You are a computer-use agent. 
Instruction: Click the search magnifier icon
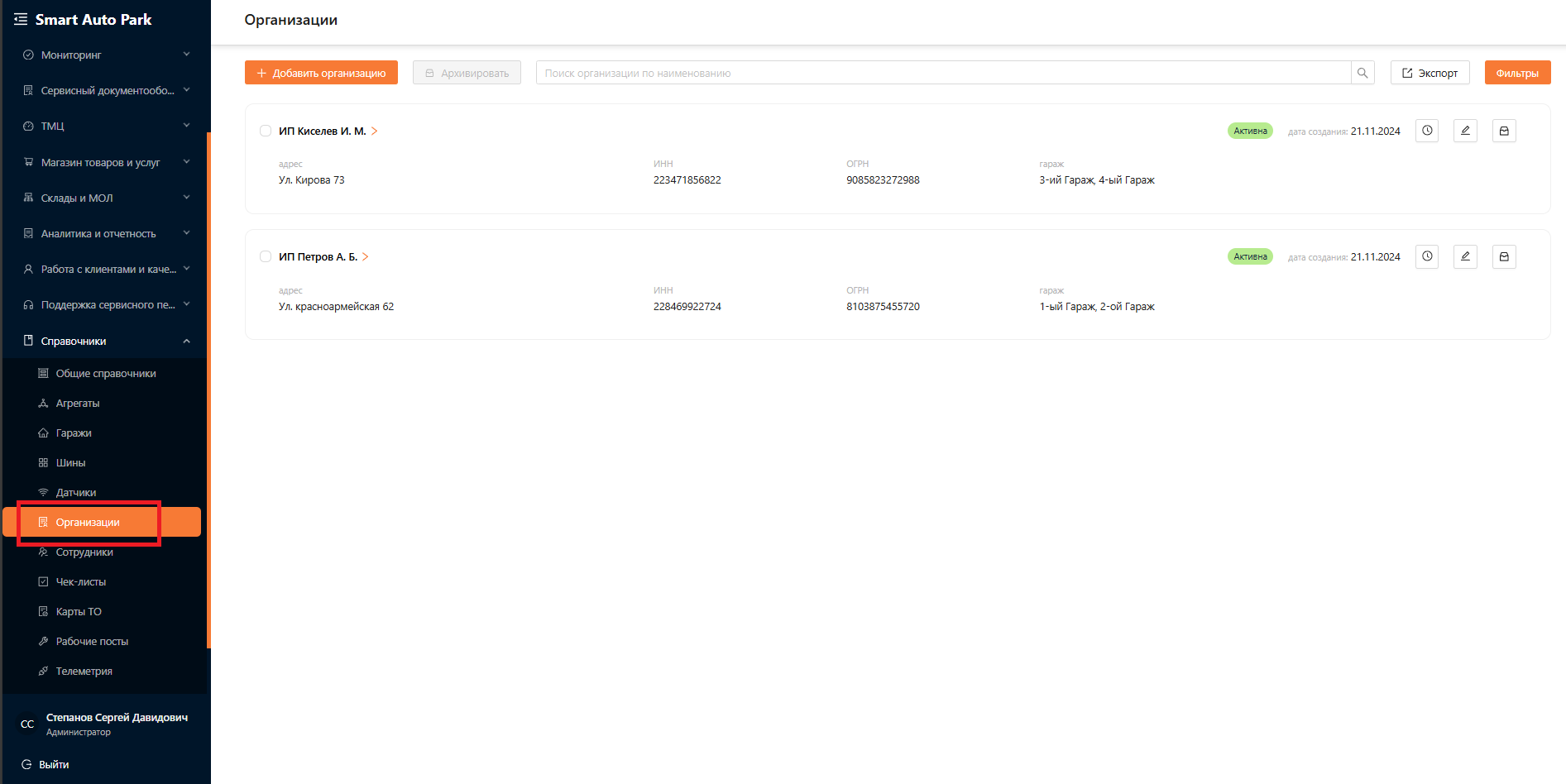tap(1362, 73)
